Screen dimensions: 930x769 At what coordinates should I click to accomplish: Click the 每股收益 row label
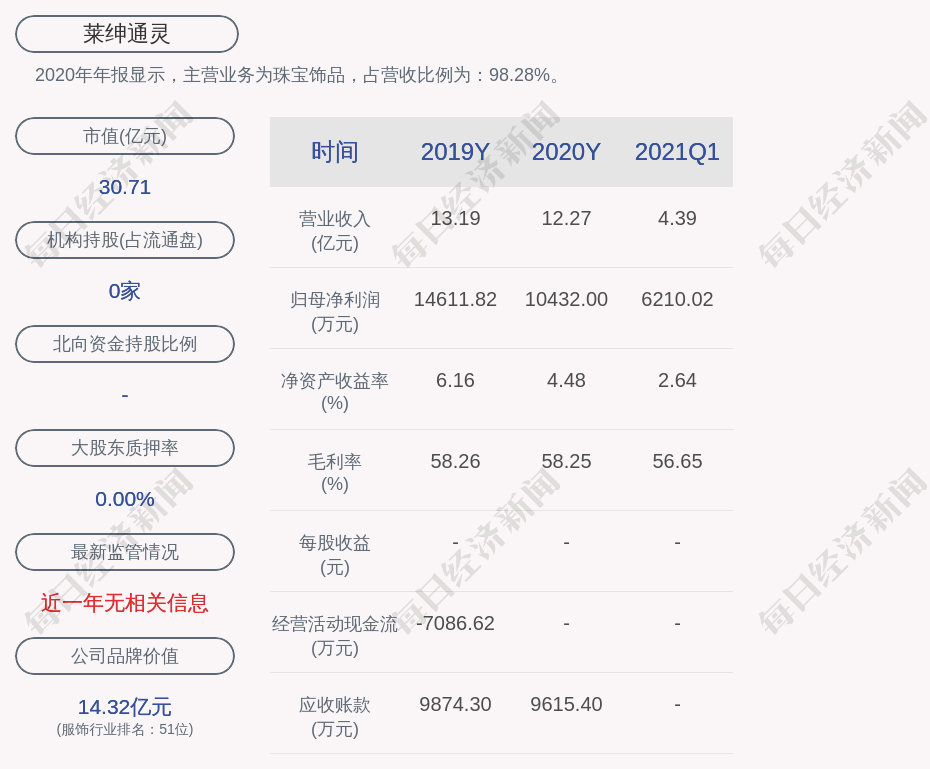coord(335,555)
